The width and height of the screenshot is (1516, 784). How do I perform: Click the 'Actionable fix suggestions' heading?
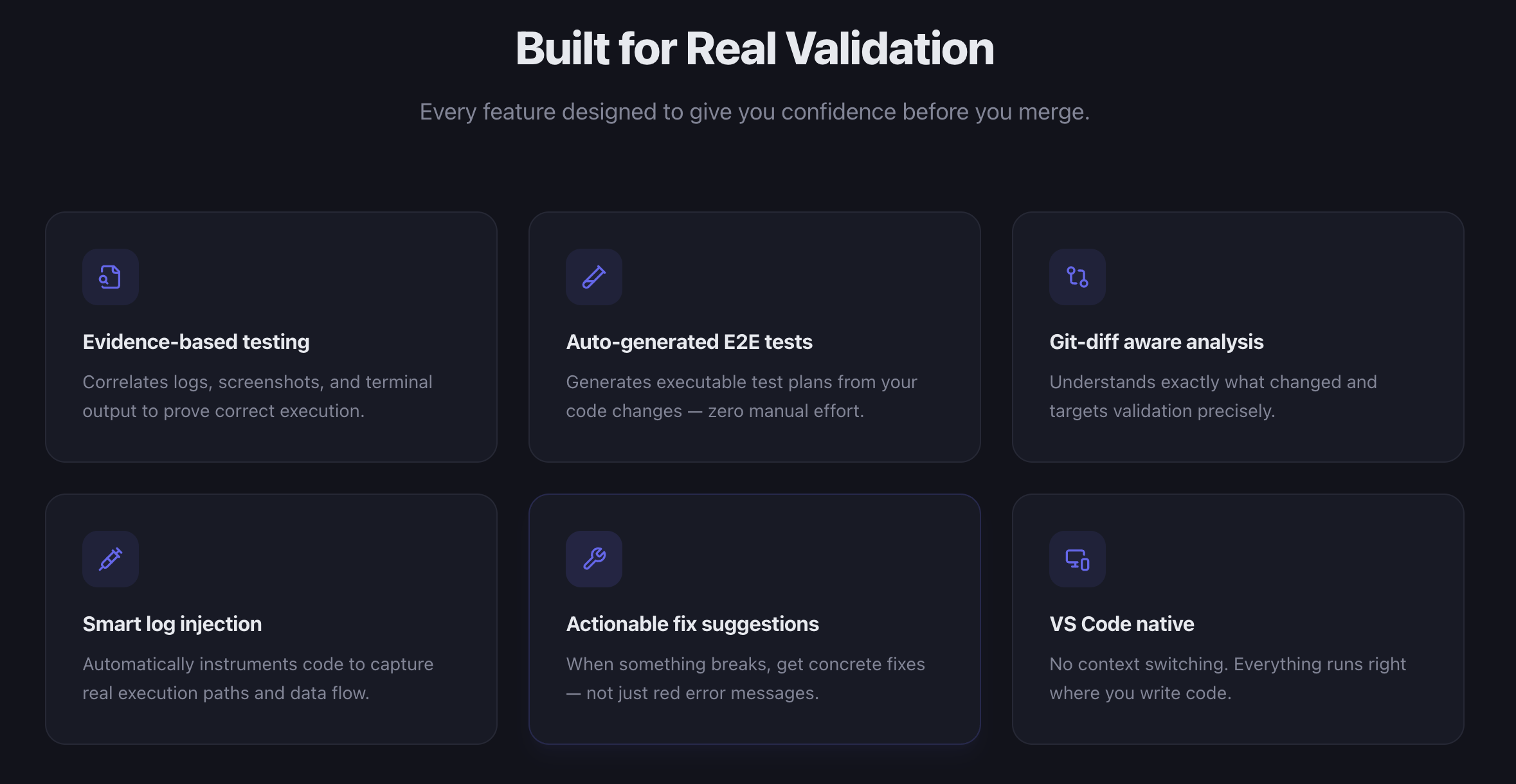692,624
